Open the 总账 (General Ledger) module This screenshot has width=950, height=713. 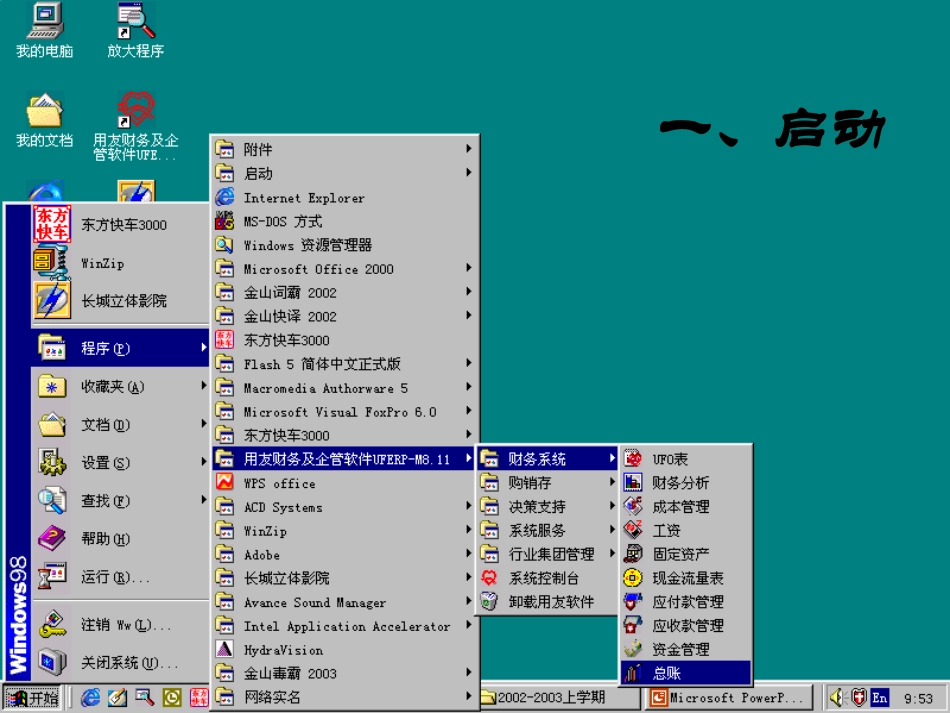tap(685, 673)
